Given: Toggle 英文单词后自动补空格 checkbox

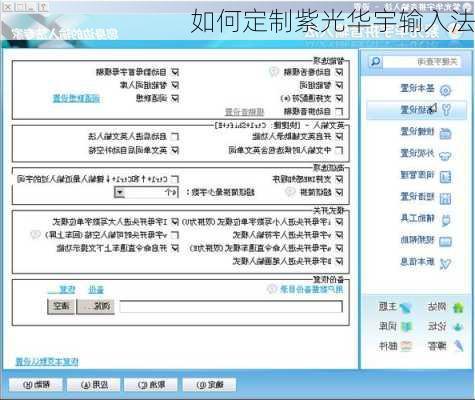Looking at the screenshot, I should click(175, 150).
